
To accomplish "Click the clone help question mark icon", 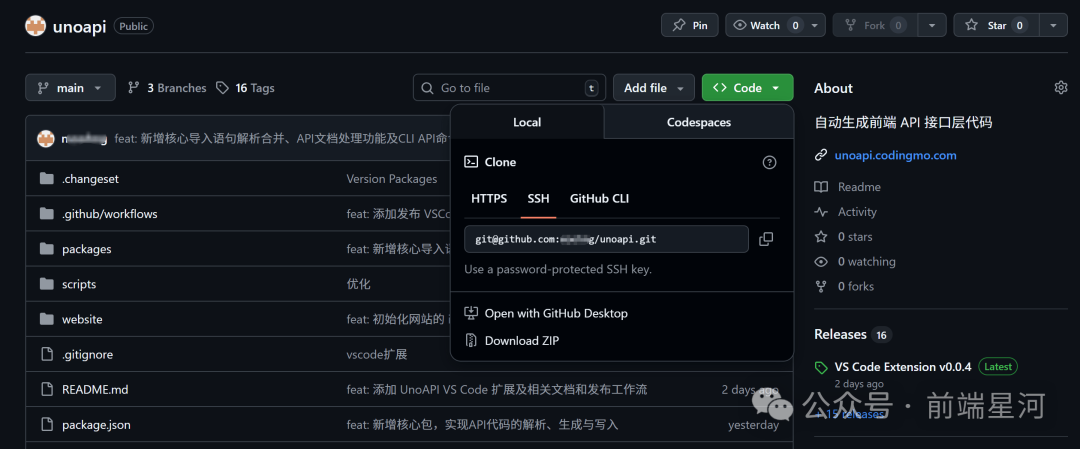I will click(x=769, y=163).
